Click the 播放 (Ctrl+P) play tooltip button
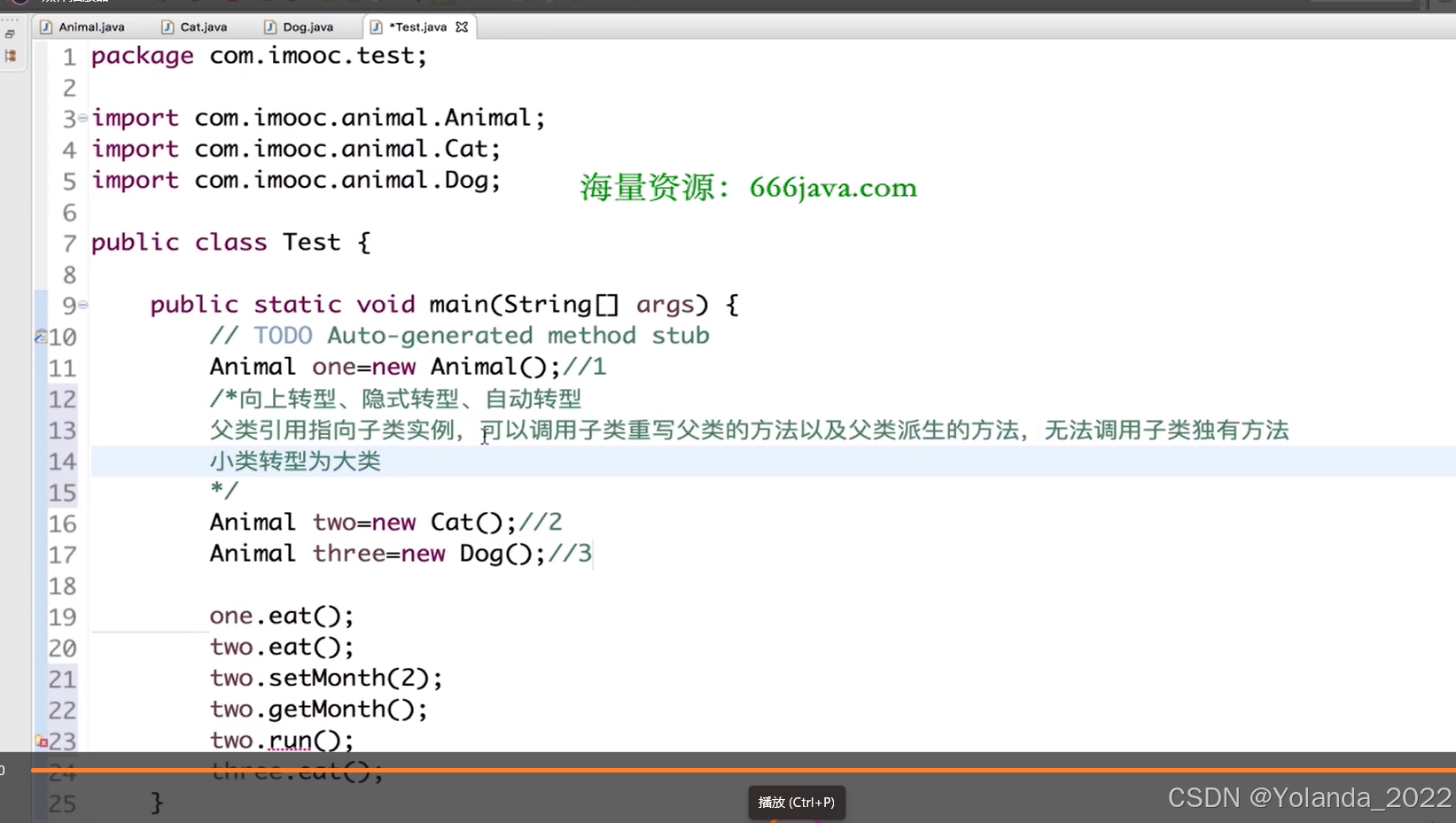The height and width of the screenshot is (823, 1456). (797, 802)
